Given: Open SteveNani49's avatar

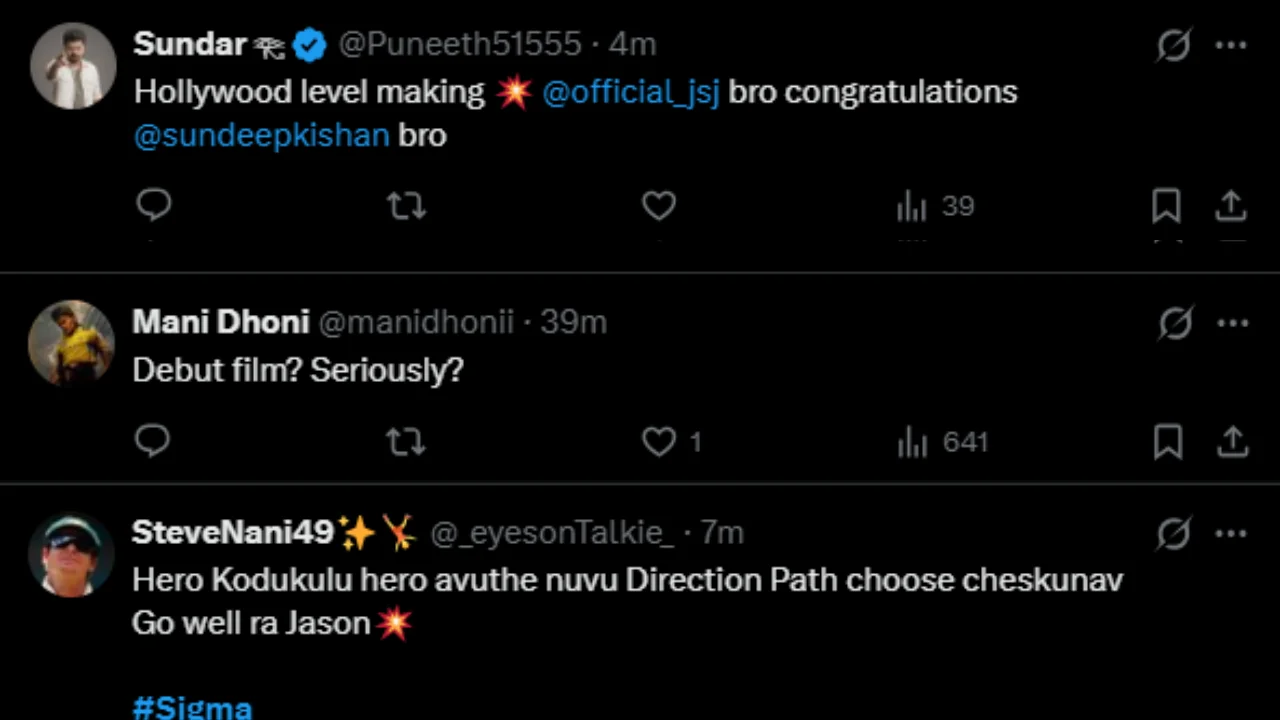Looking at the screenshot, I should [70, 553].
